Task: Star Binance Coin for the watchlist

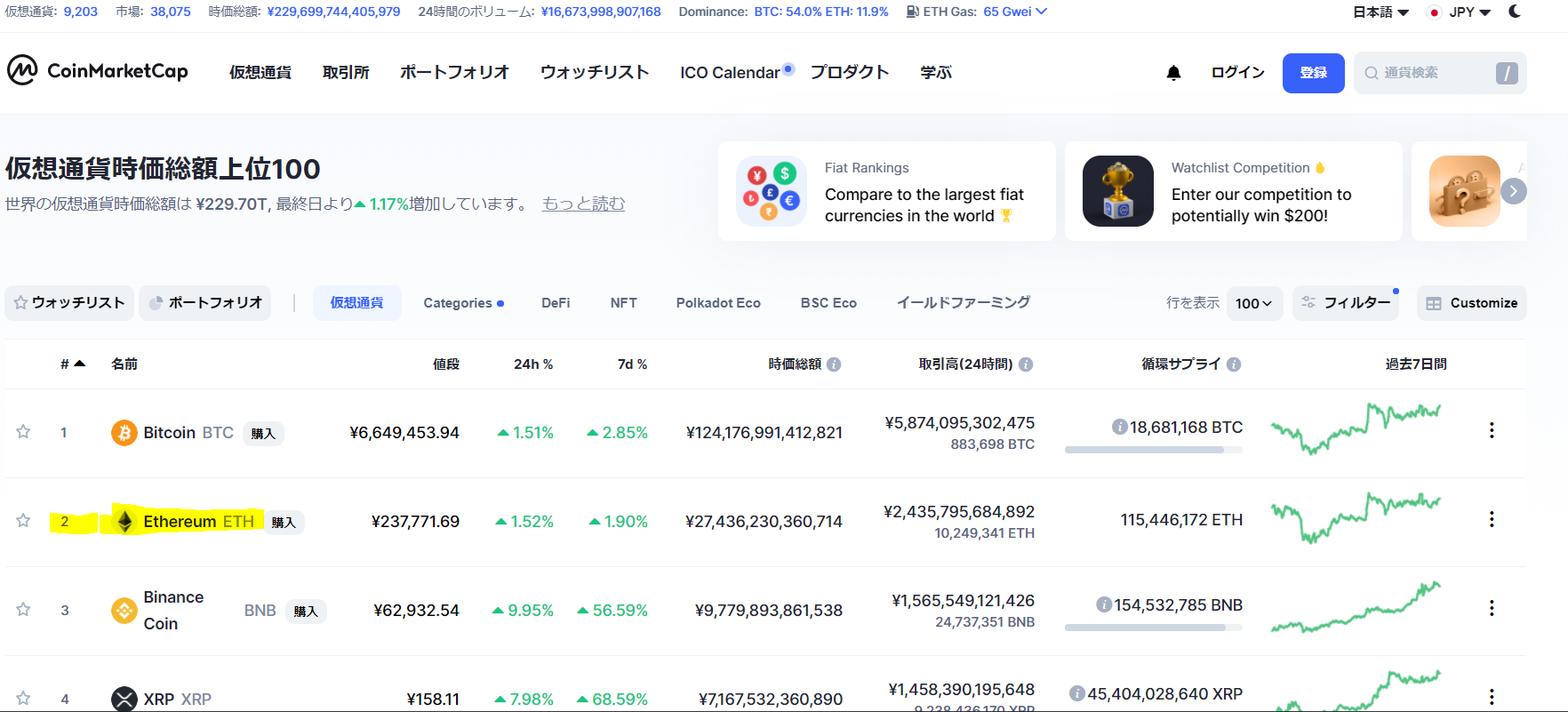Action: click(x=23, y=610)
